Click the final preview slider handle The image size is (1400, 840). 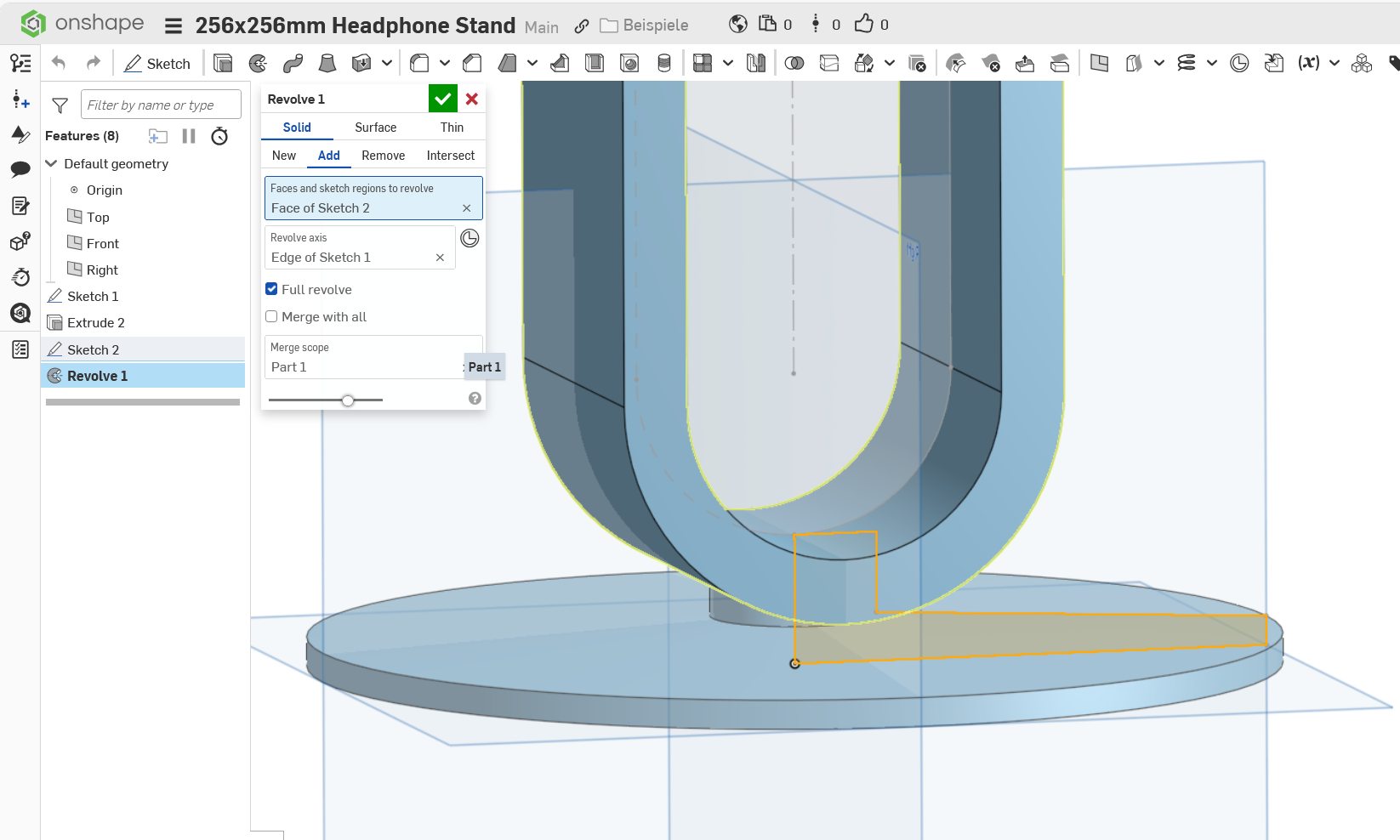click(347, 400)
